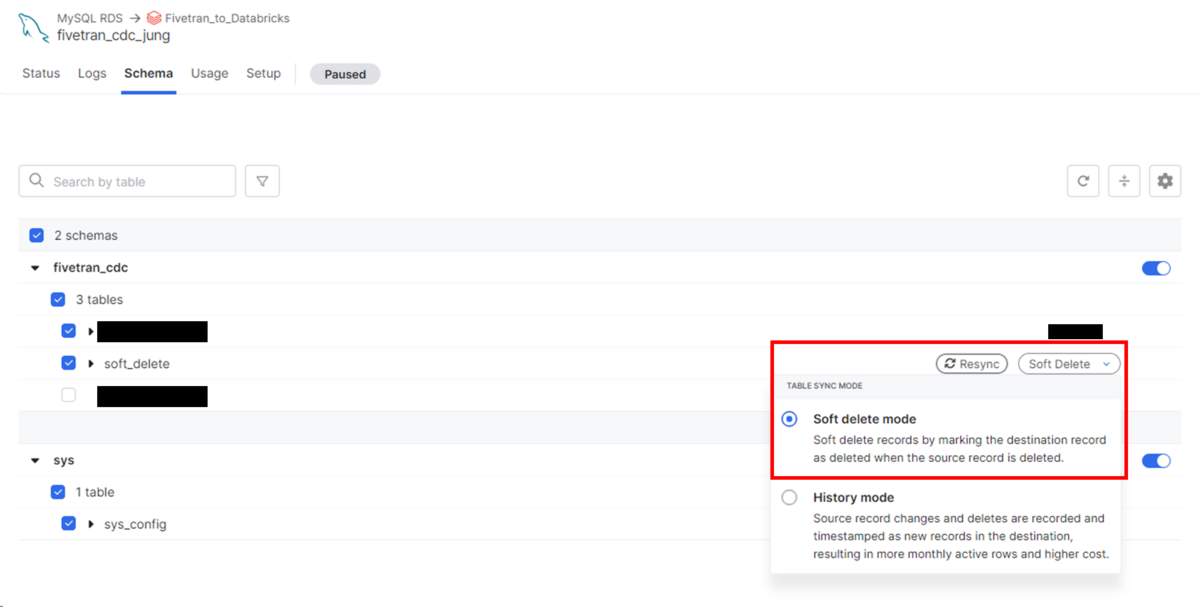
Task: Expand the soft_delete table columns
Action: pyautogui.click(x=91, y=364)
